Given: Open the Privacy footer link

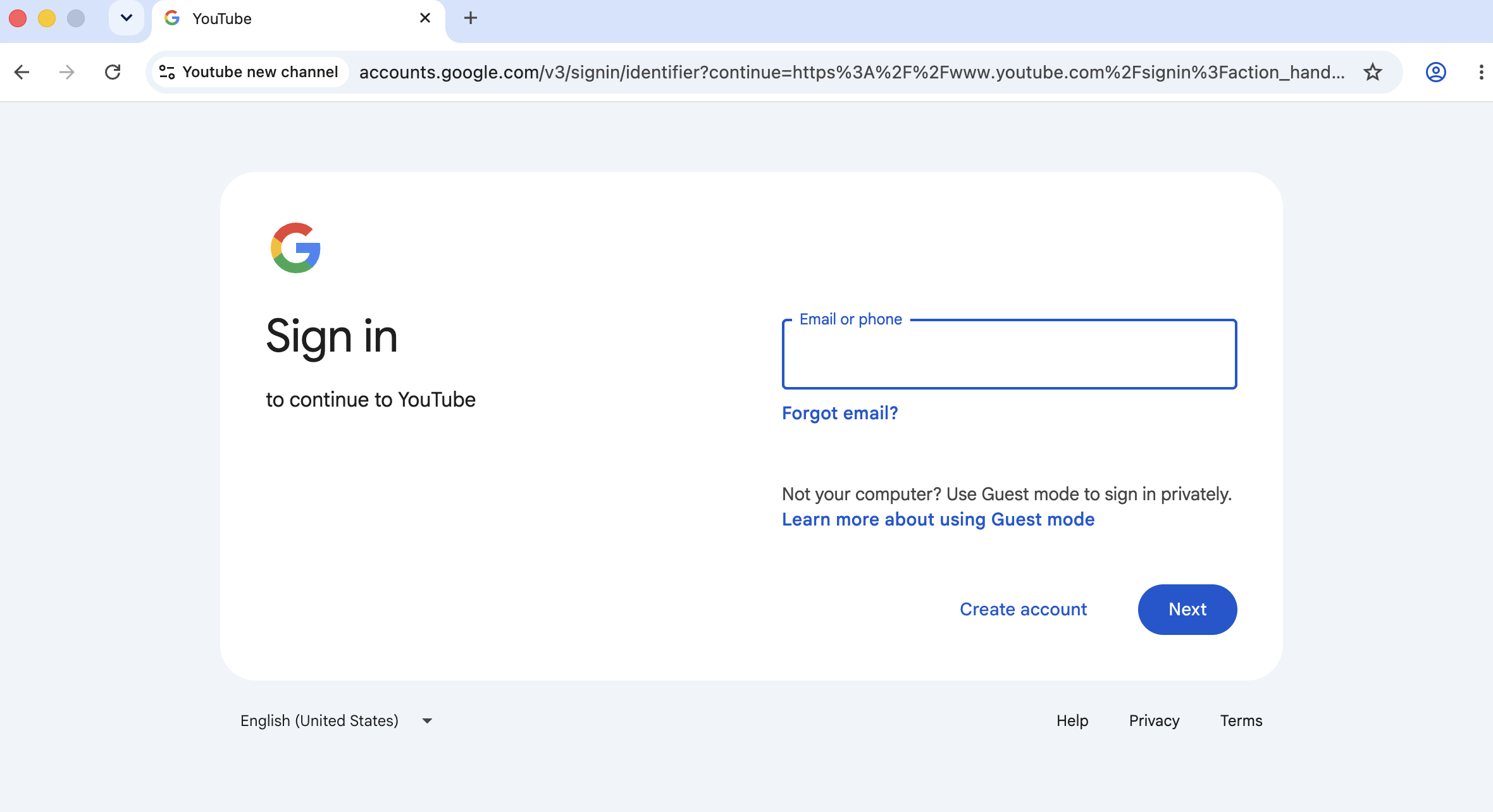Looking at the screenshot, I should [x=1154, y=721].
